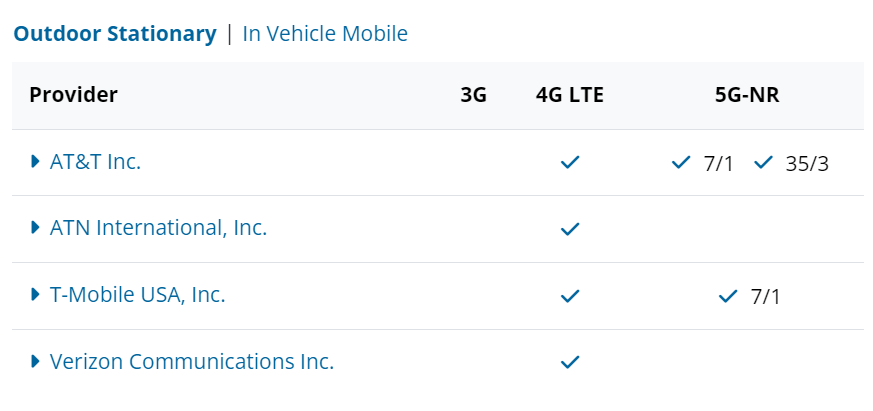Click T-Mobile's 5G-NR 7/1 checkmark
Viewport: 873px width, 411px height.
coord(728,296)
